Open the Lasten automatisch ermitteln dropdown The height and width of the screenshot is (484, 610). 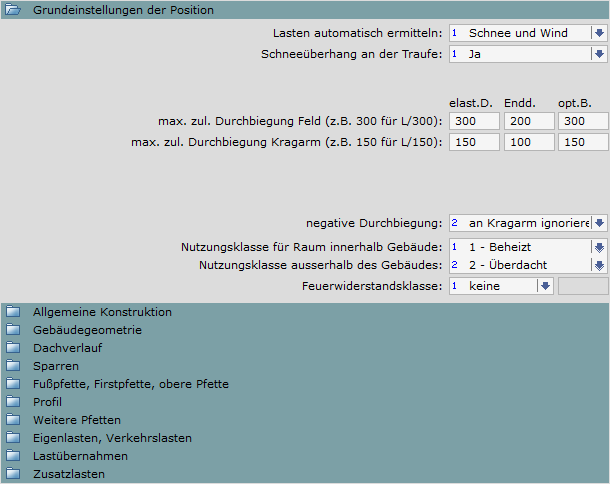click(598, 33)
